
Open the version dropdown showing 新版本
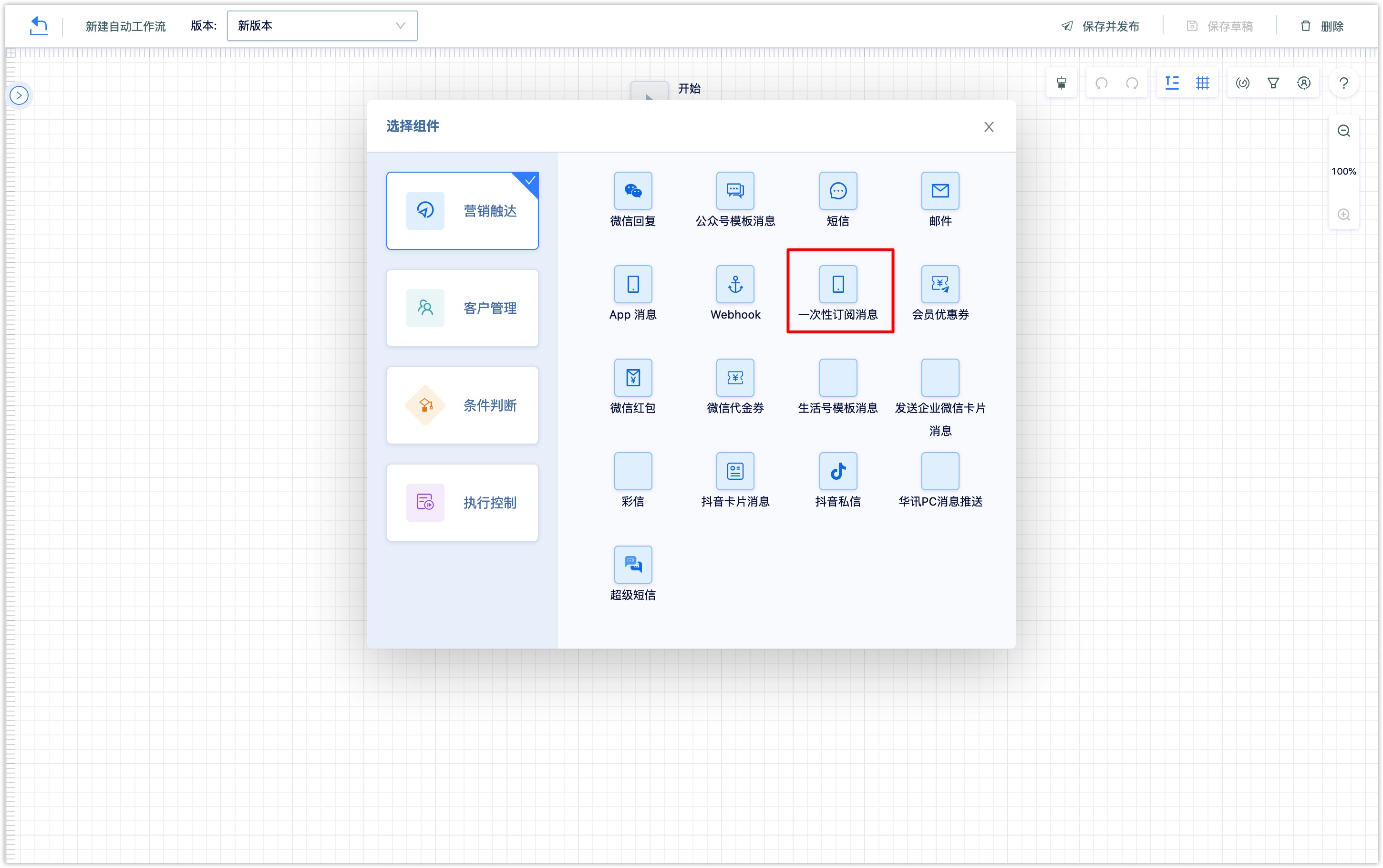(322, 26)
